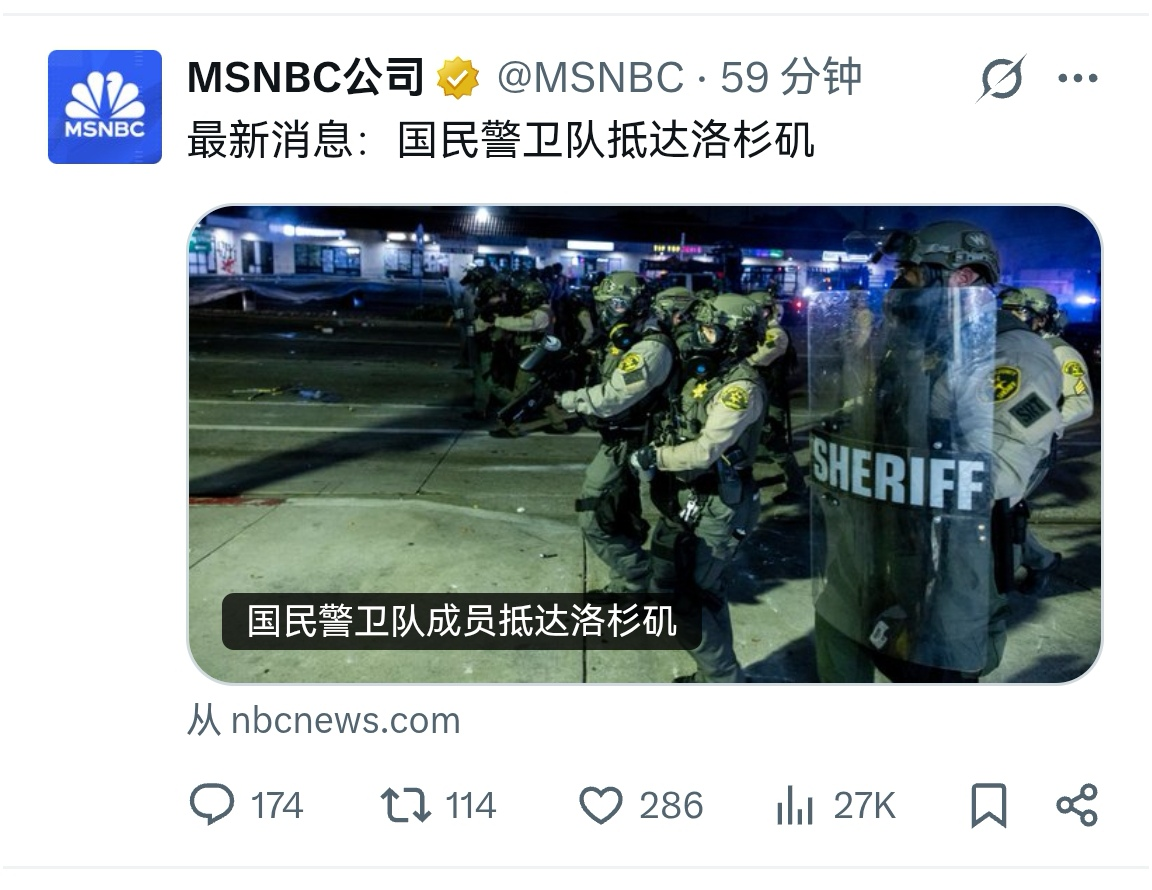This screenshot has height=890, width=1152.
Task: Click the 国民警卫队成员抵达洛杉矶 caption overlay
Action: coord(461,621)
